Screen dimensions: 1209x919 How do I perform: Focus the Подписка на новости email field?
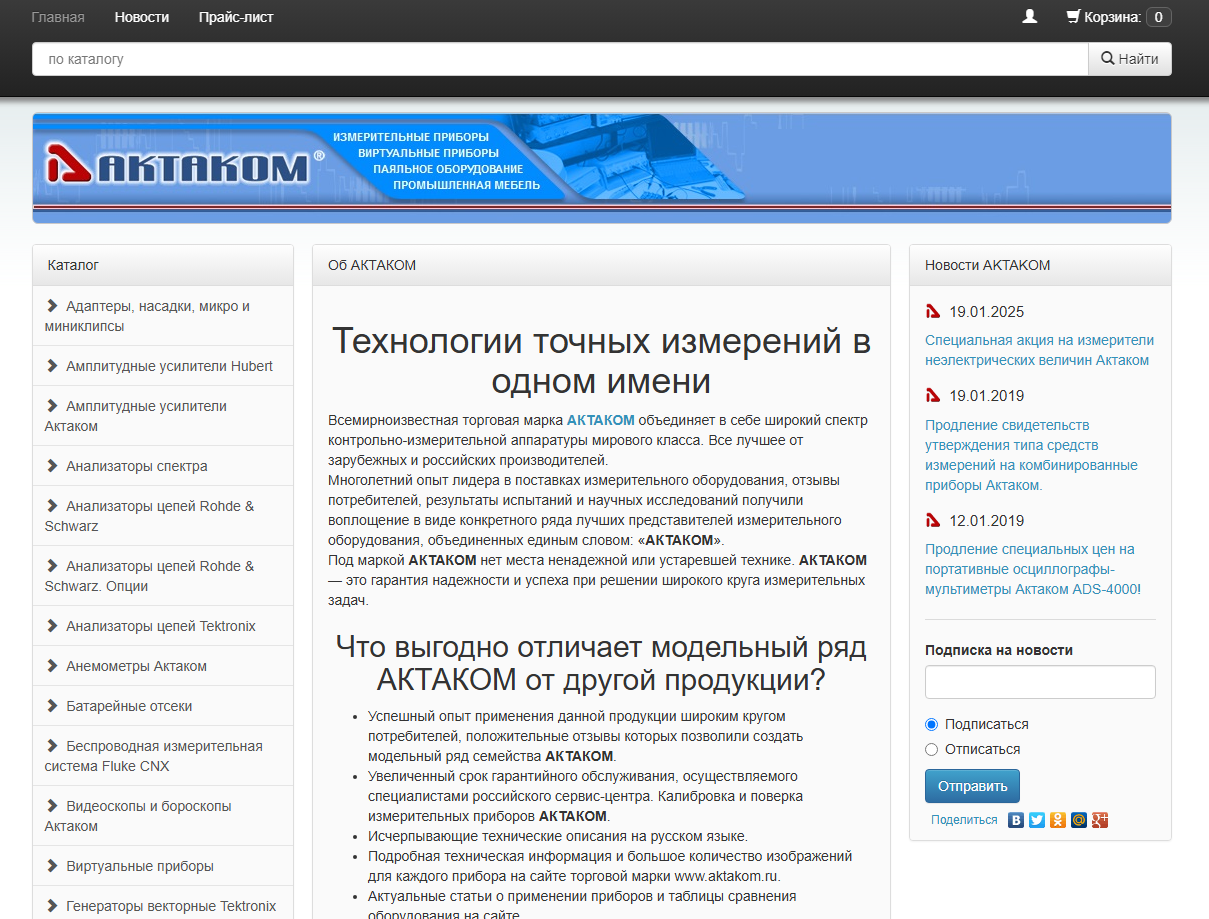(1040, 682)
